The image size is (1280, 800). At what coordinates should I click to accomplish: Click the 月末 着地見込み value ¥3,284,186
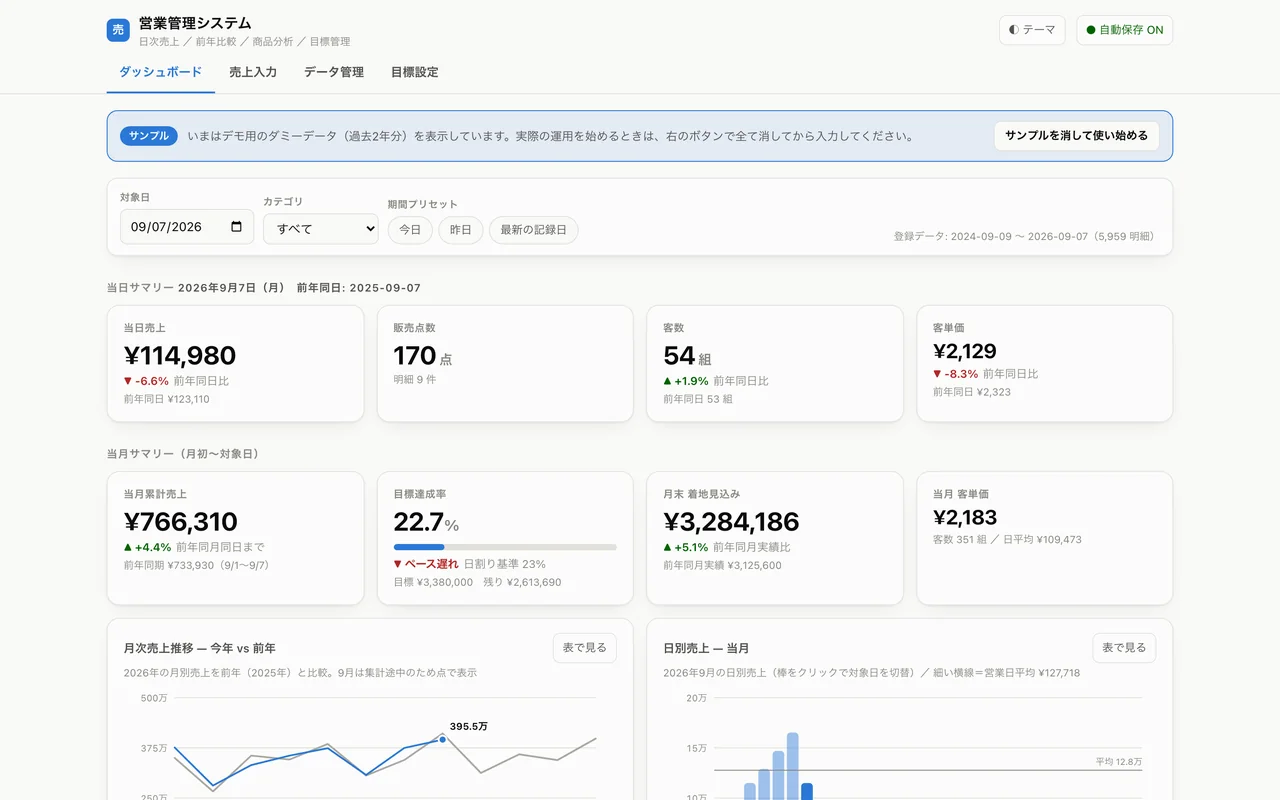point(732,522)
